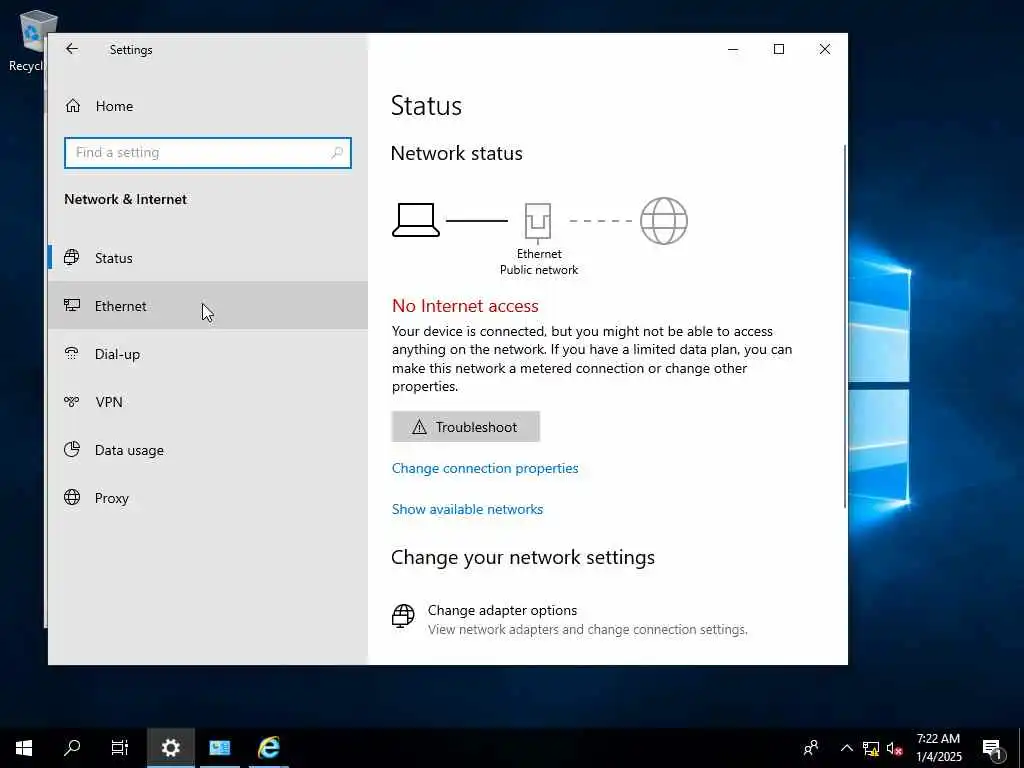1024x768 pixels.
Task: Open Task View from the taskbar
Action: (120, 748)
